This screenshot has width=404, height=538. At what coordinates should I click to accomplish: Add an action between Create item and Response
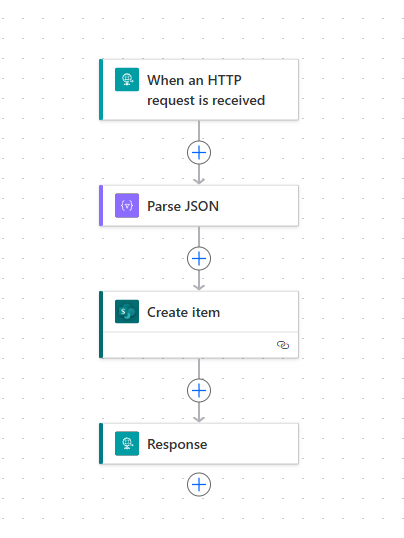(x=199, y=390)
